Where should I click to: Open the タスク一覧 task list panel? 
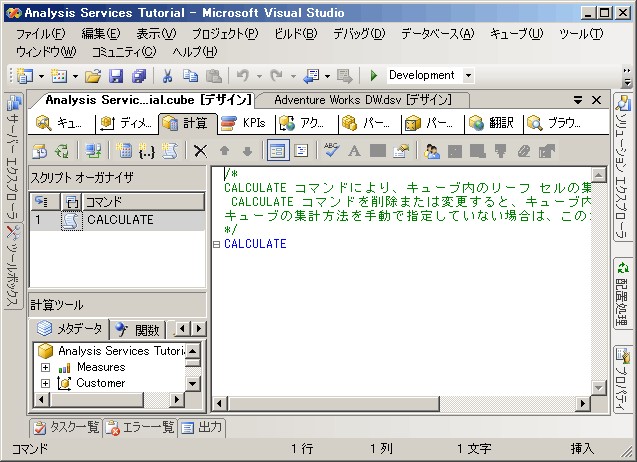point(66,427)
